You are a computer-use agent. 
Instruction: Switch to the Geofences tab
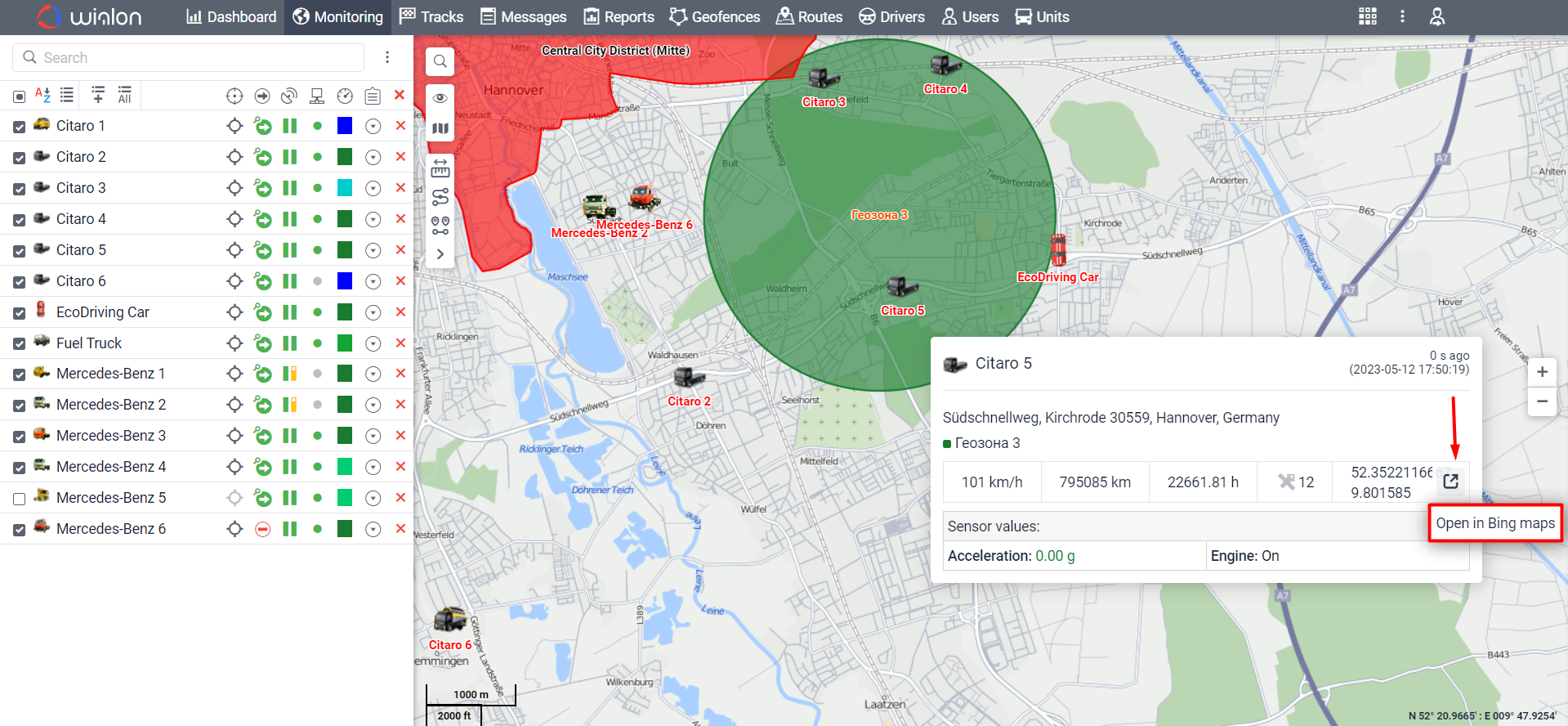(x=714, y=16)
